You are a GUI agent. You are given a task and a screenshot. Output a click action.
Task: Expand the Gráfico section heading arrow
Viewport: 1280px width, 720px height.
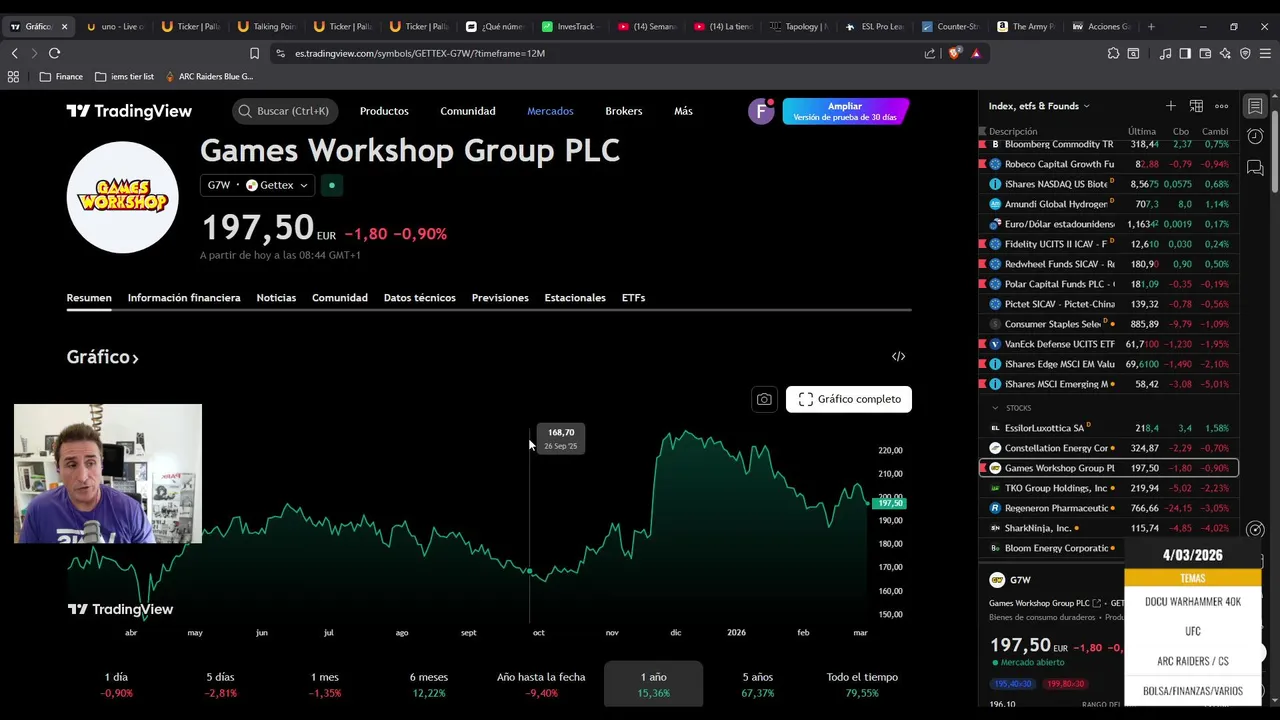click(x=135, y=357)
